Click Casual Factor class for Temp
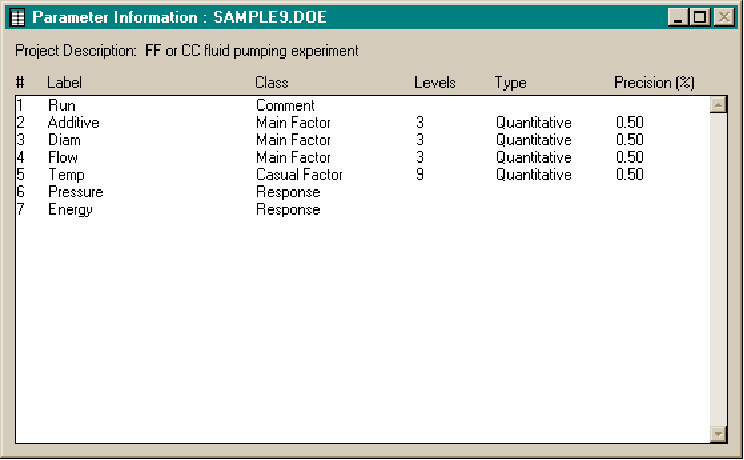 299,175
